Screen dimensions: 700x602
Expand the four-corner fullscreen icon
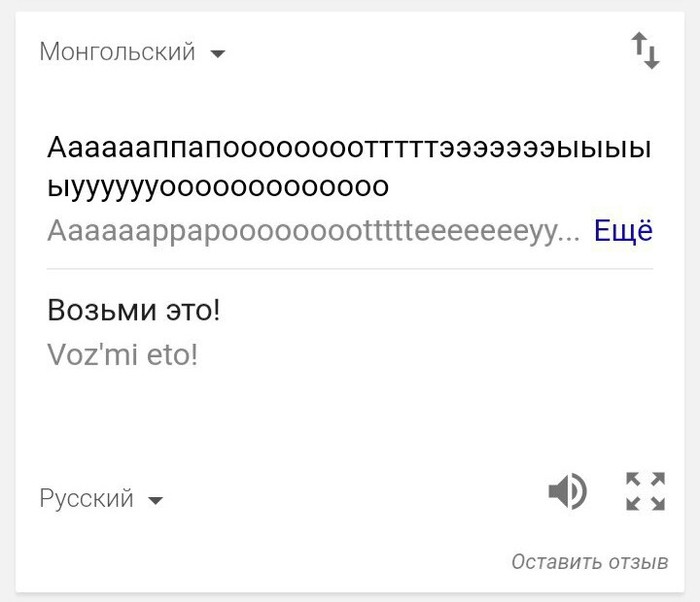tap(645, 491)
